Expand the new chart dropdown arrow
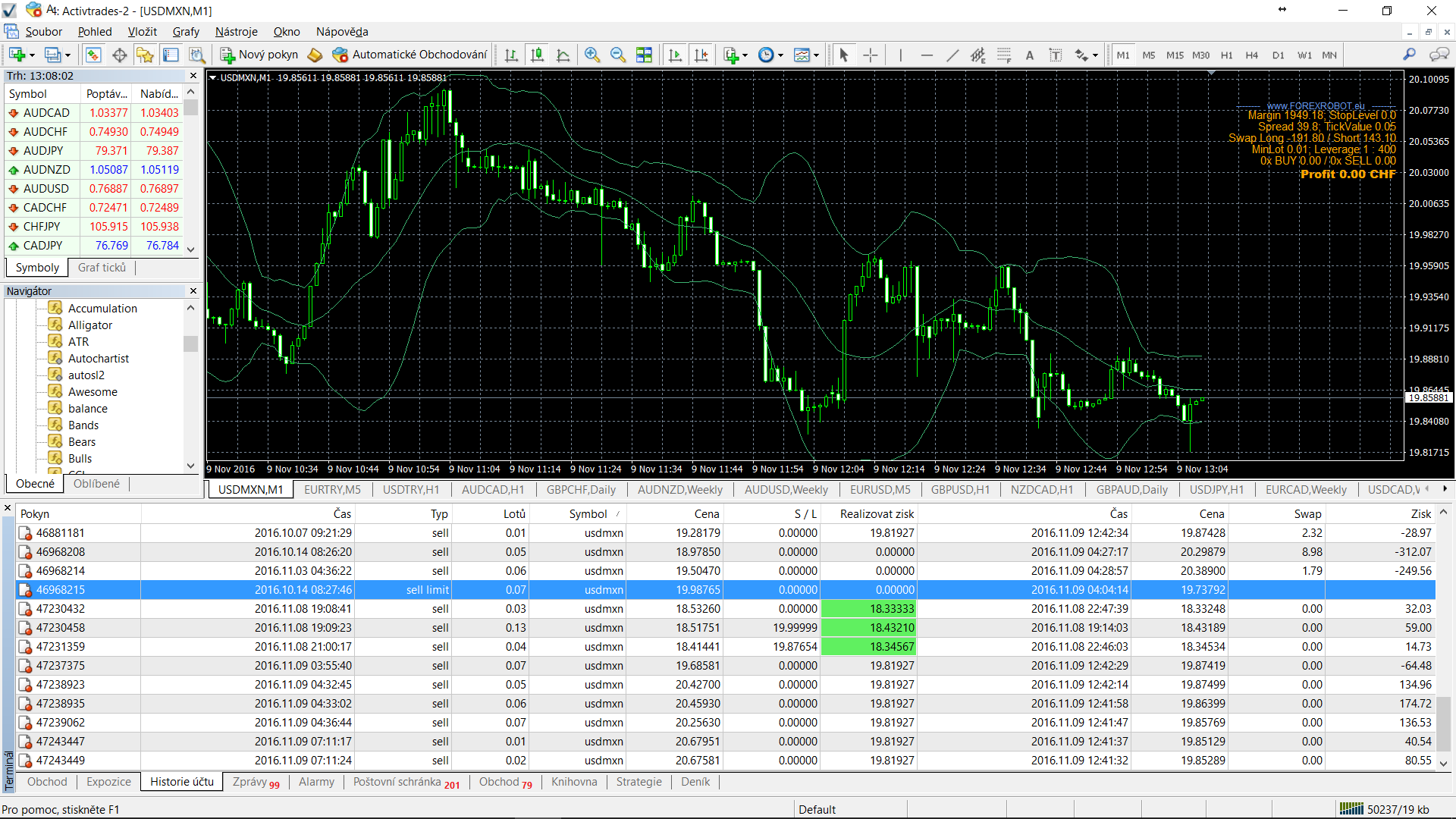 tap(32, 55)
